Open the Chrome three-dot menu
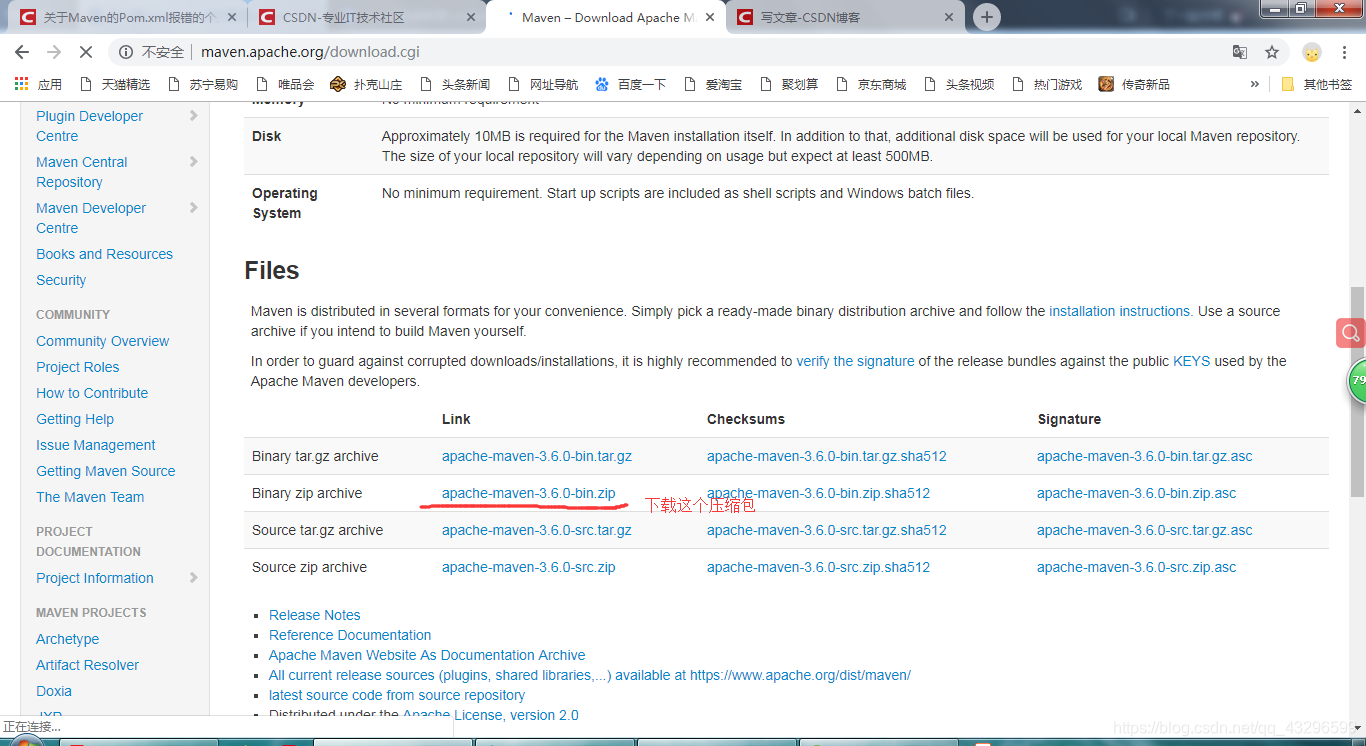1366x746 pixels. [x=1345, y=52]
